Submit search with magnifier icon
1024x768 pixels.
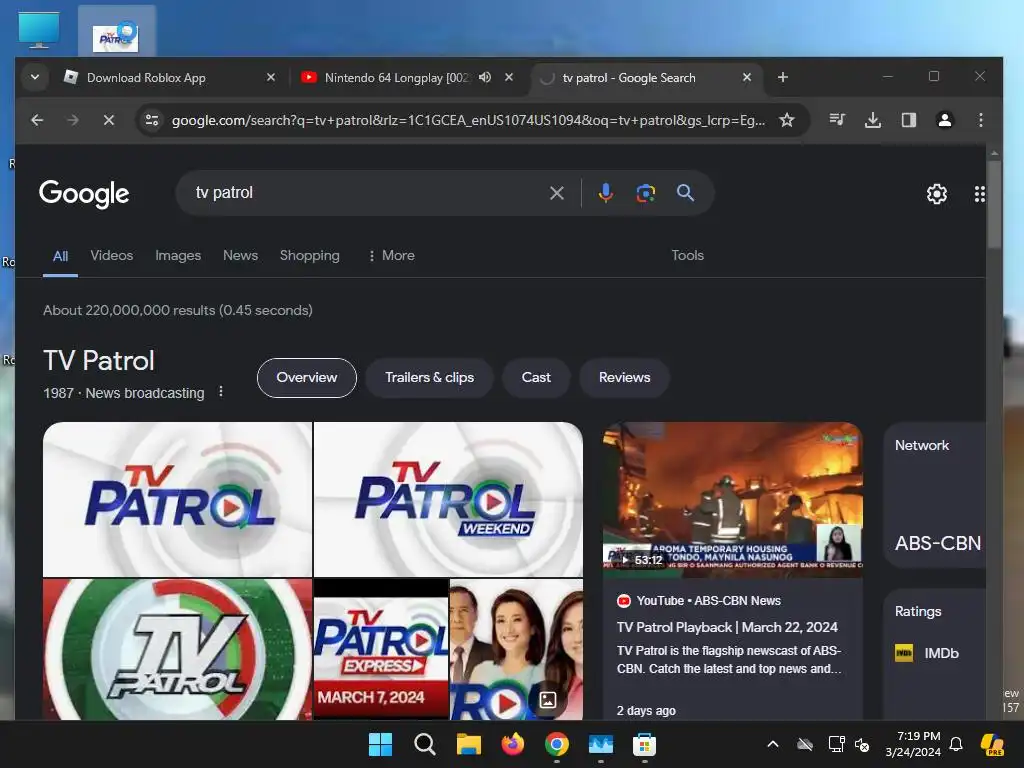(685, 193)
